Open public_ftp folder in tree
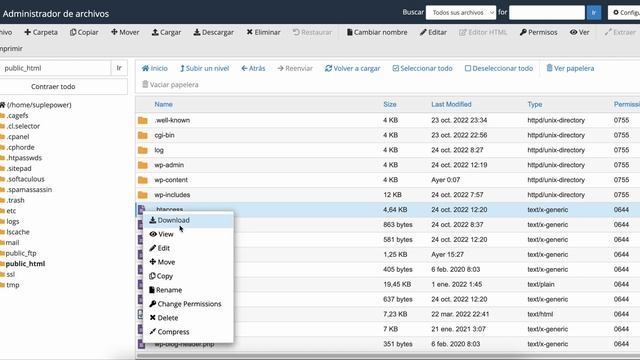The width and height of the screenshot is (640, 360). coord(21,253)
